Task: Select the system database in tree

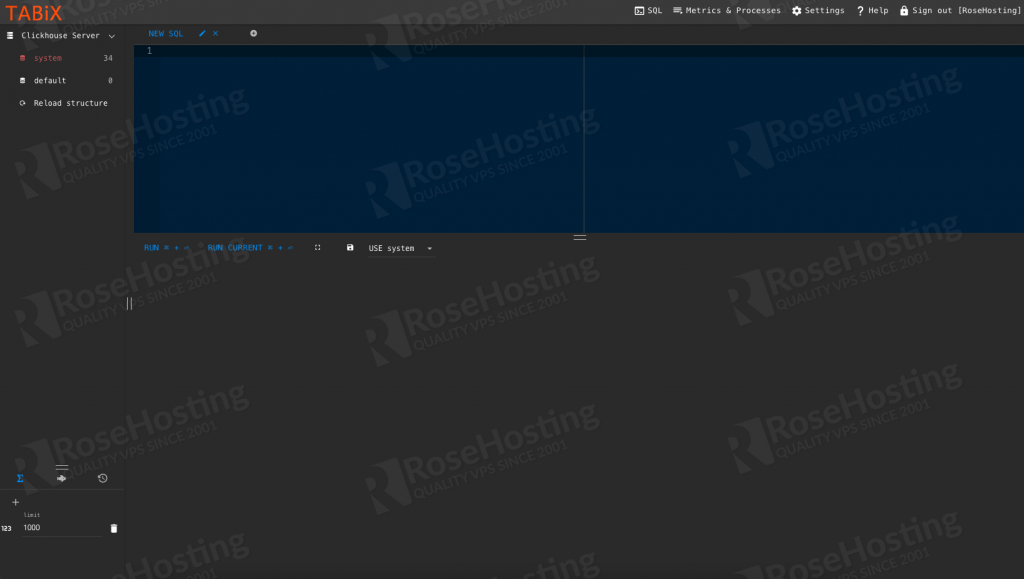Action: (48, 58)
